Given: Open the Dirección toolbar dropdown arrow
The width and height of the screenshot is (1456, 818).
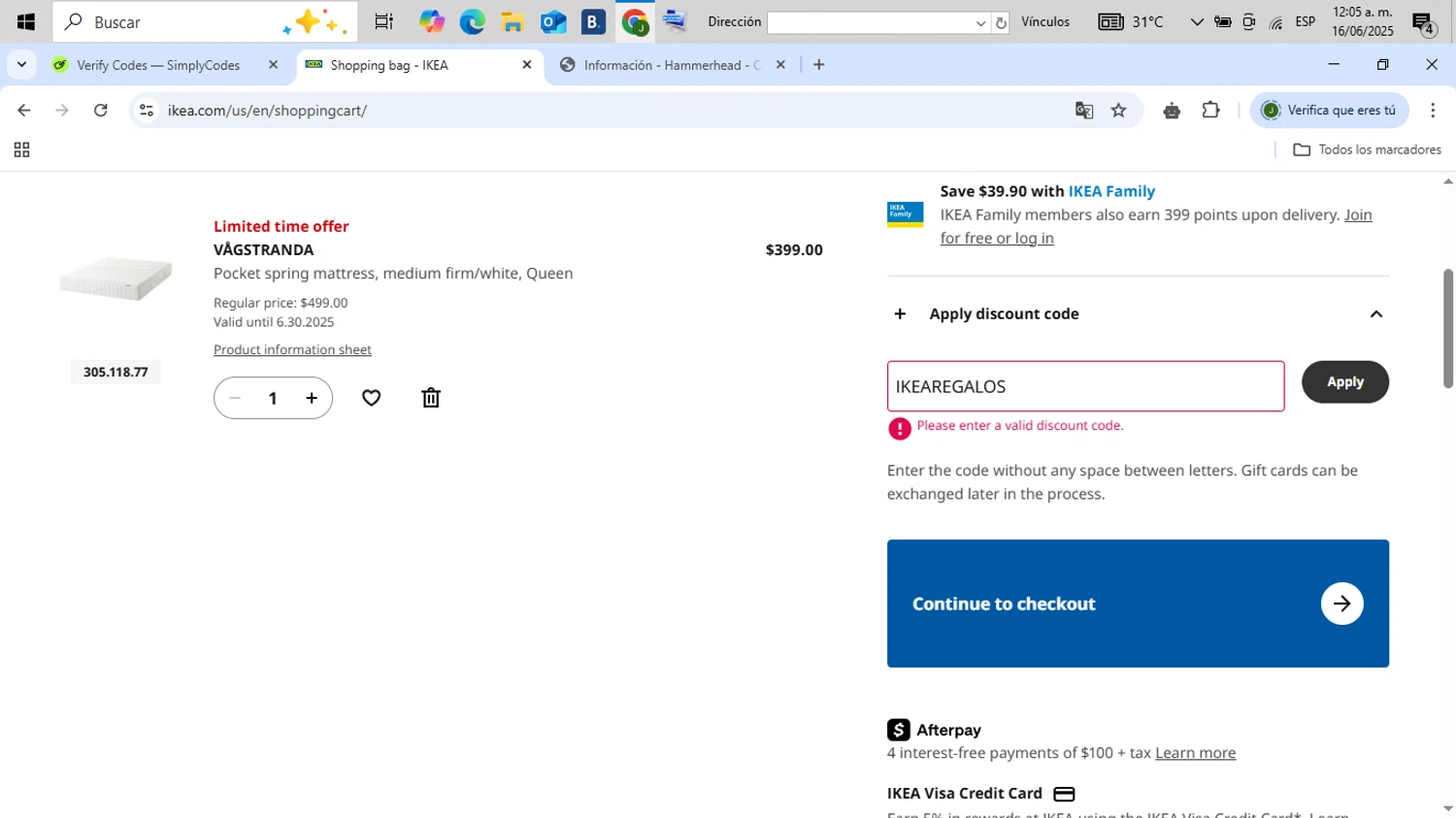Looking at the screenshot, I should point(980,22).
